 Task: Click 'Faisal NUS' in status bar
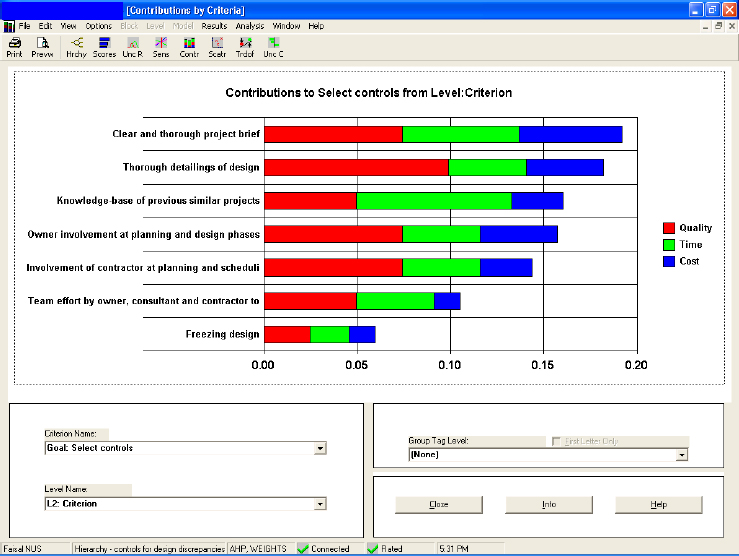click(x=22, y=549)
